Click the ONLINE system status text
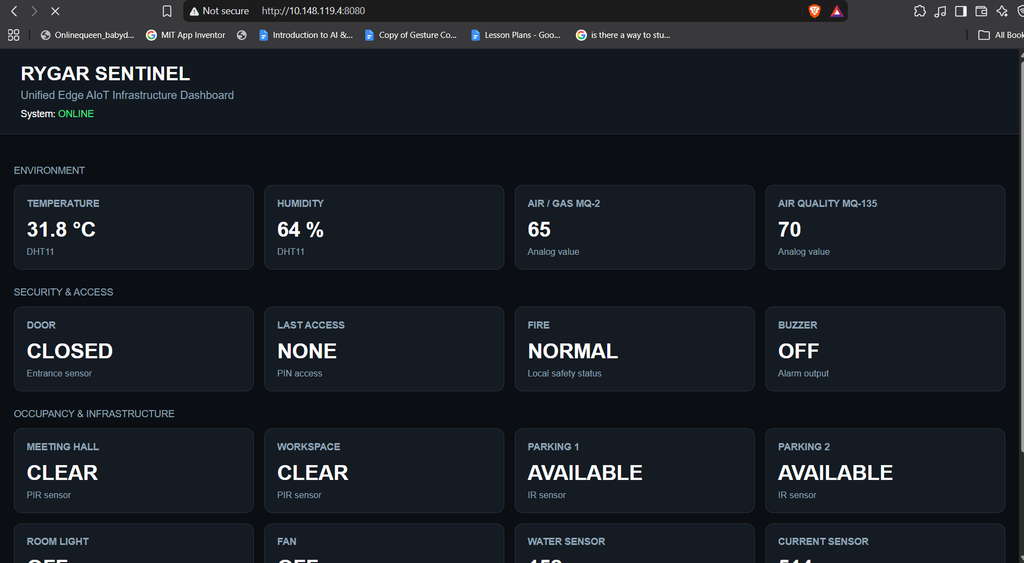1024x563 pixels. [x=76, y=114]
